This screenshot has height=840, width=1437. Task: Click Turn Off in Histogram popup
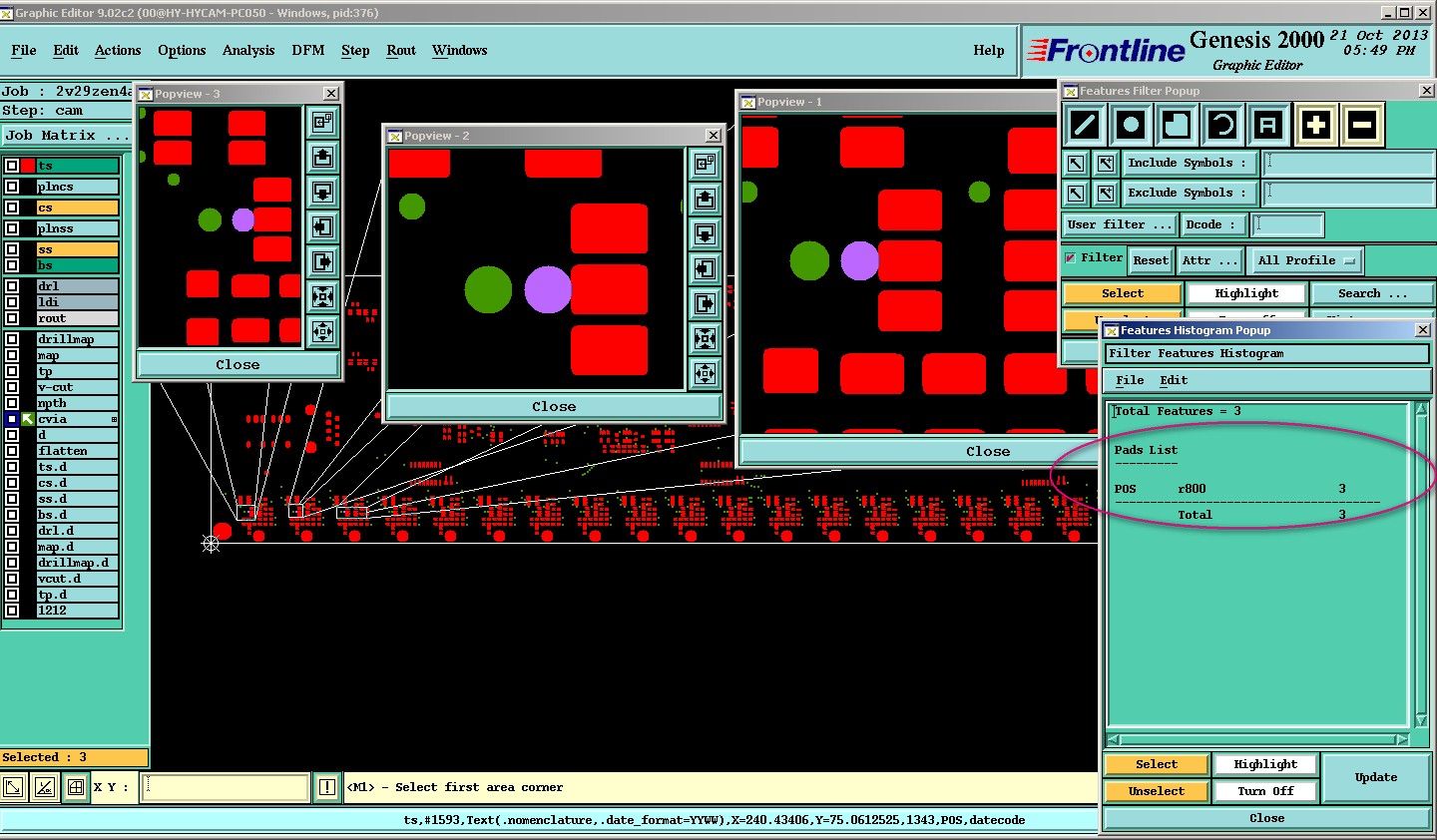click(1265, 791)
